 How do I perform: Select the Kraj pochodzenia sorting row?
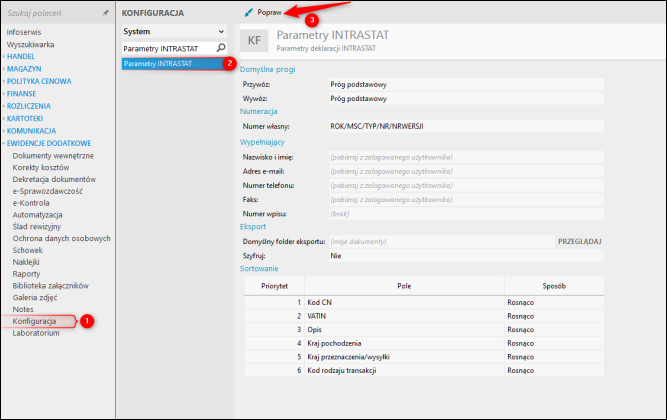click(x=424, y=343)
